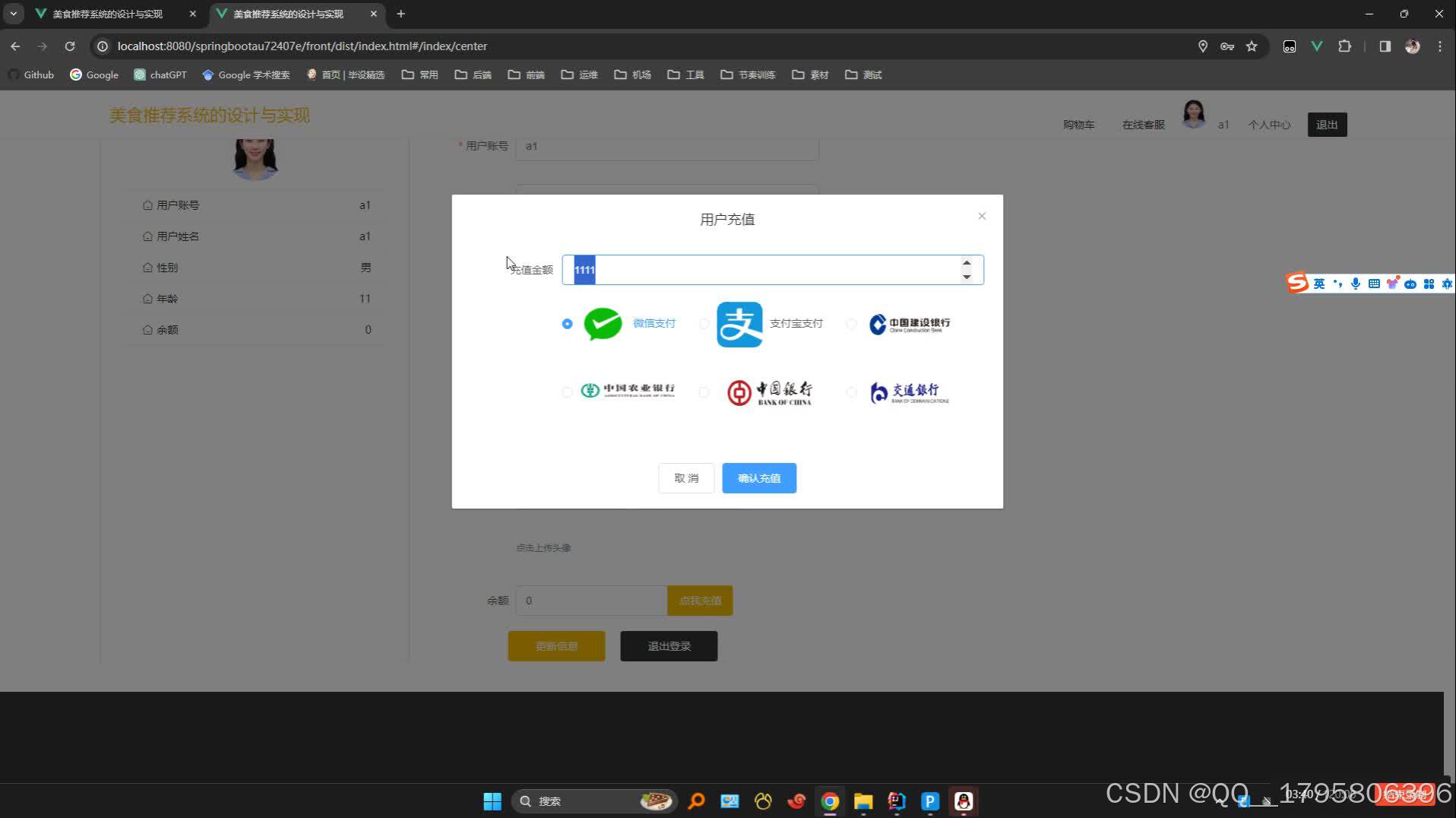Reload the page

pos(70,46)
